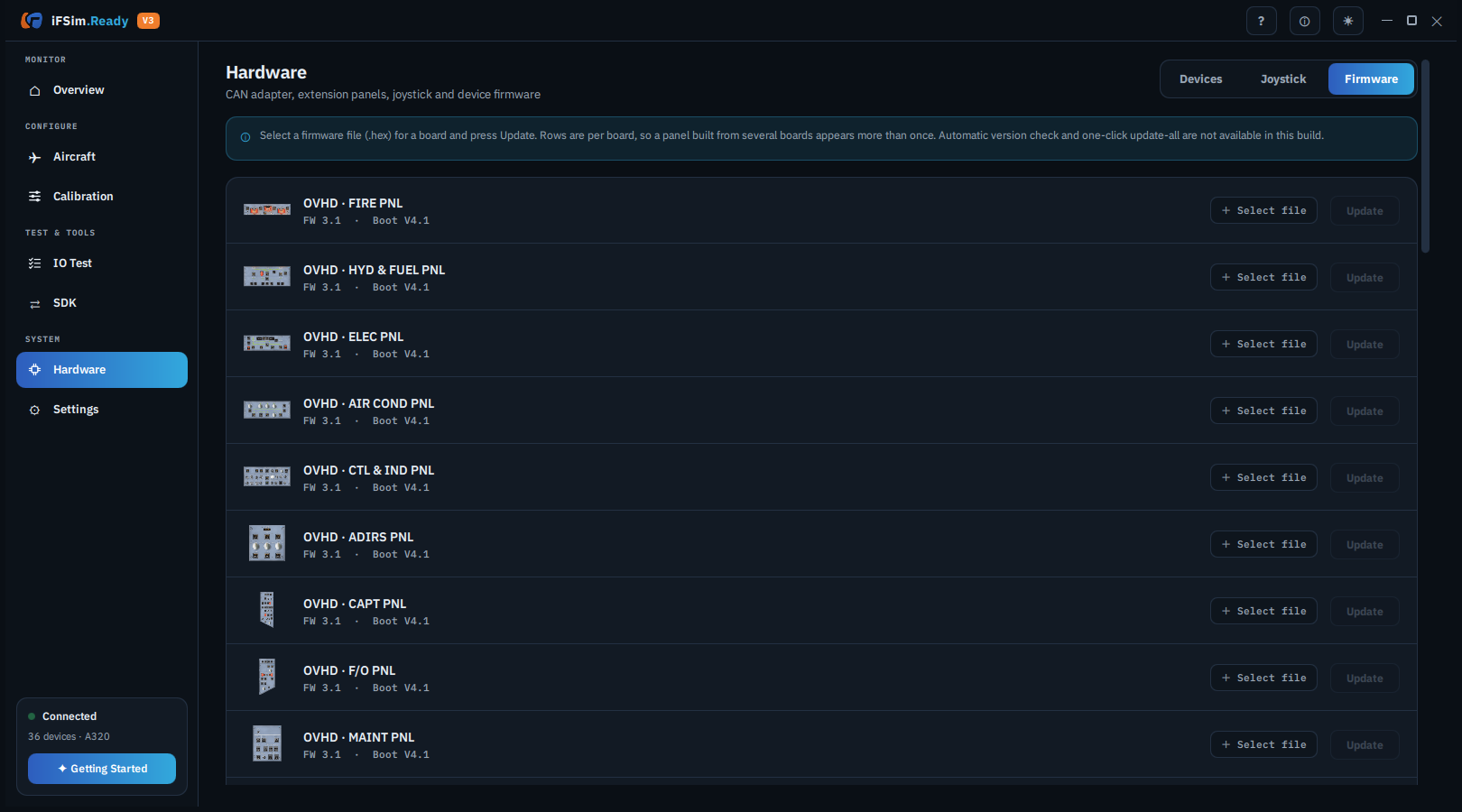Screen dimensions: 1462x812
Task: Select file for OVHD FIRE PNL
Action: tap(1263, 210)
